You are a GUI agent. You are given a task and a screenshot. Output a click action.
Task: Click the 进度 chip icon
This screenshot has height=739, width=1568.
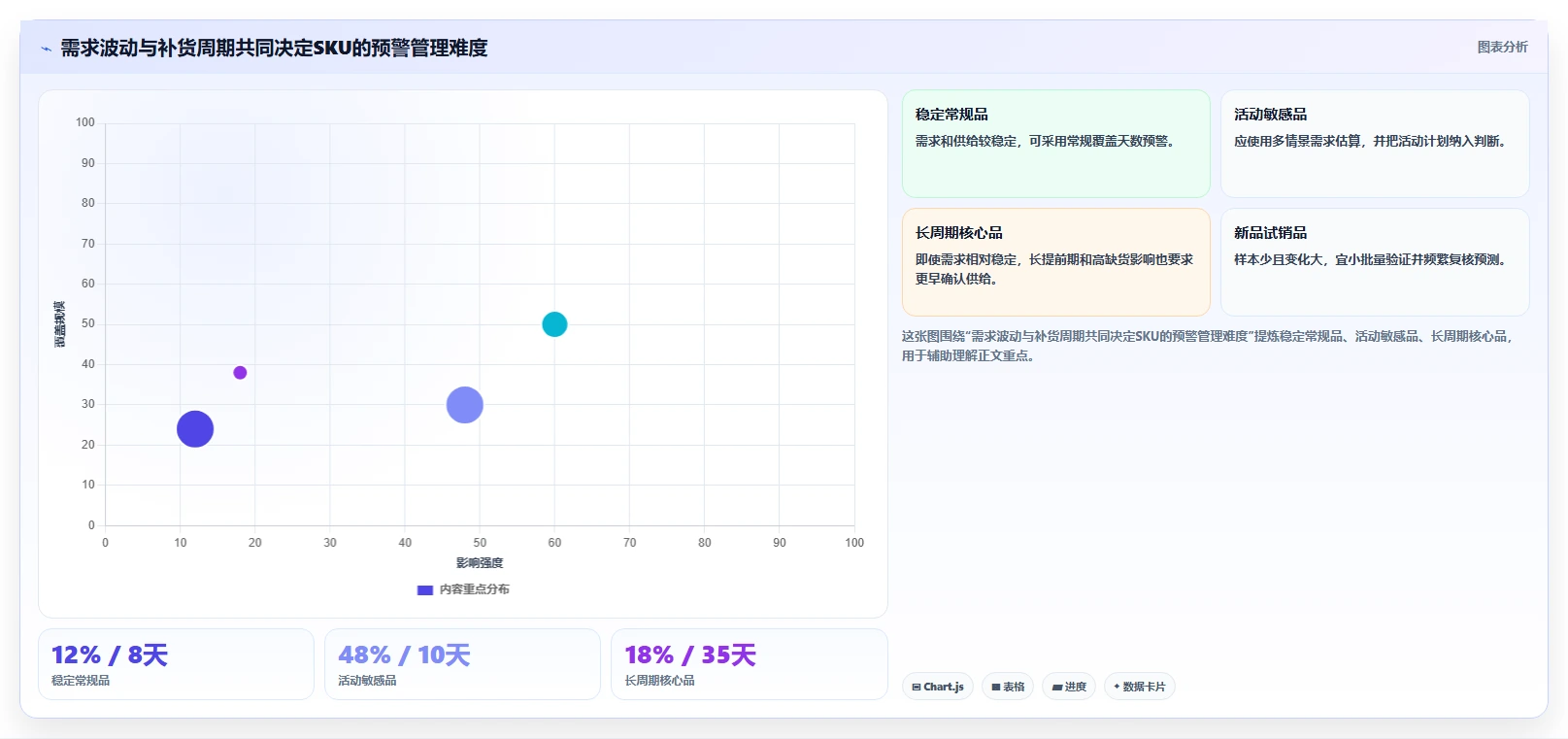click(1057, 688)
